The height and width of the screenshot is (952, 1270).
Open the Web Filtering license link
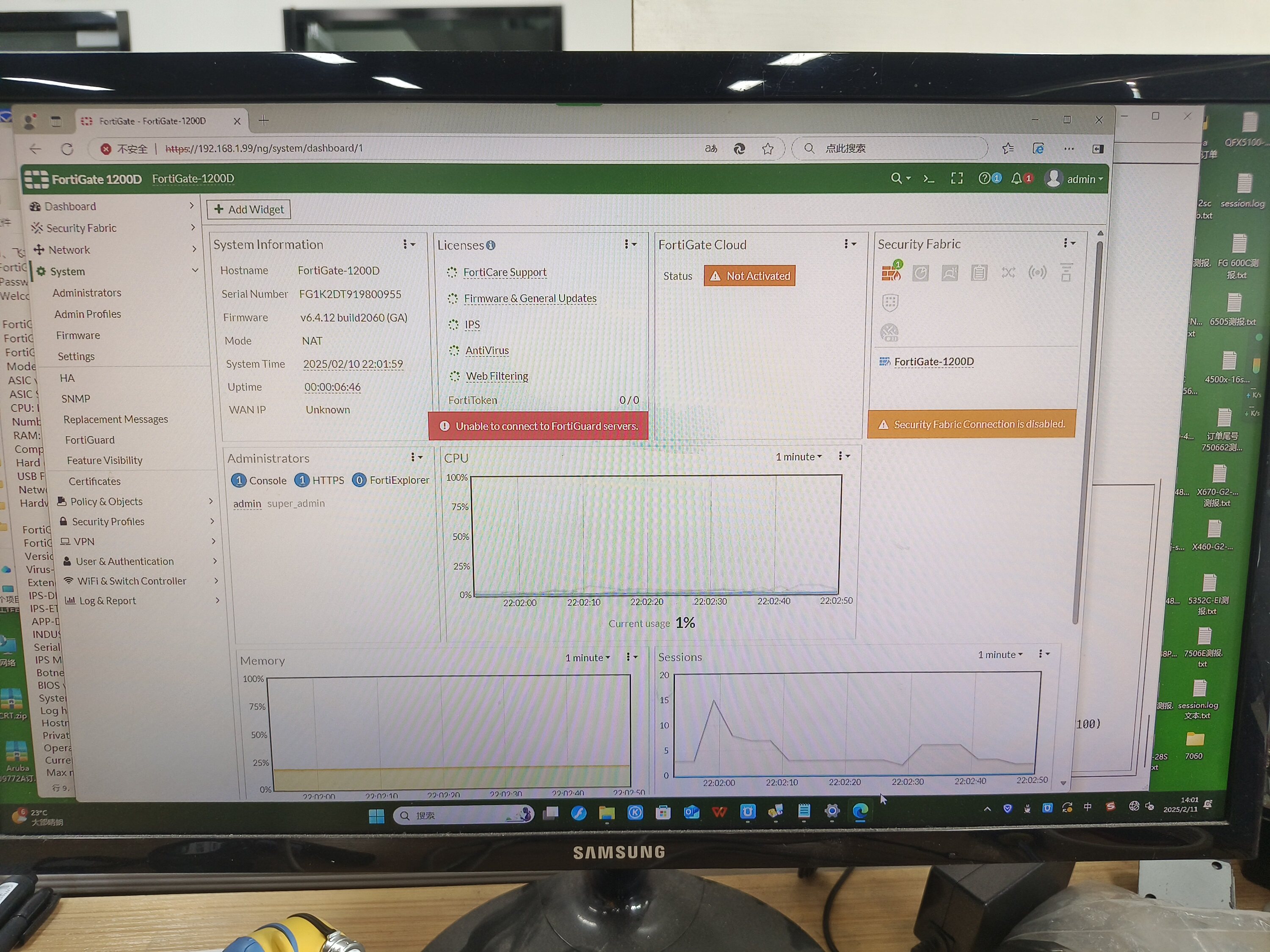497,377
